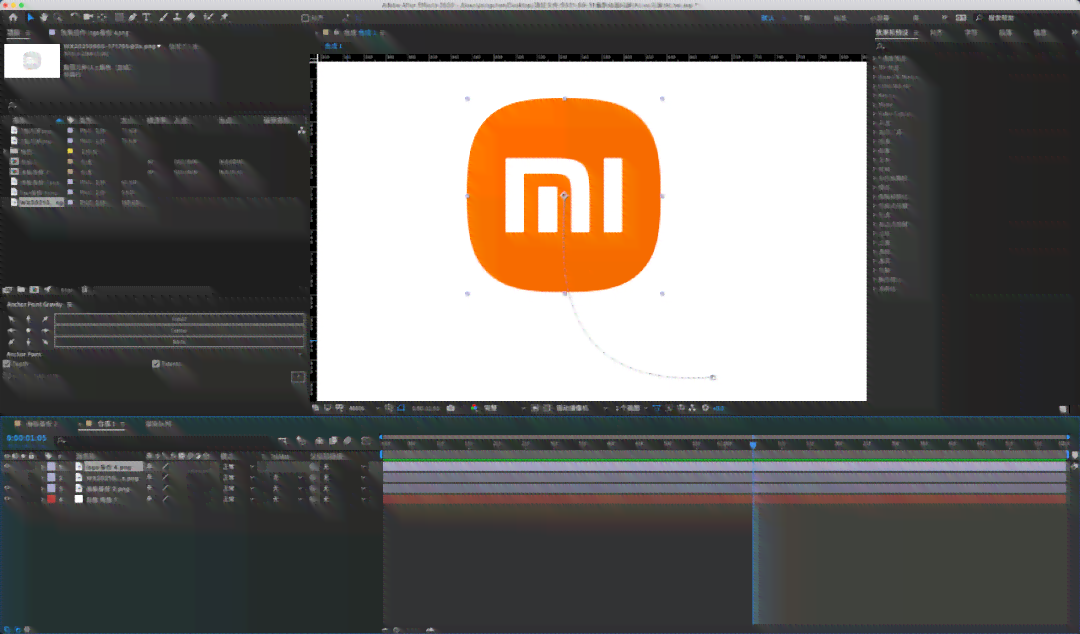Select the Puppet Pin tool

225,17
